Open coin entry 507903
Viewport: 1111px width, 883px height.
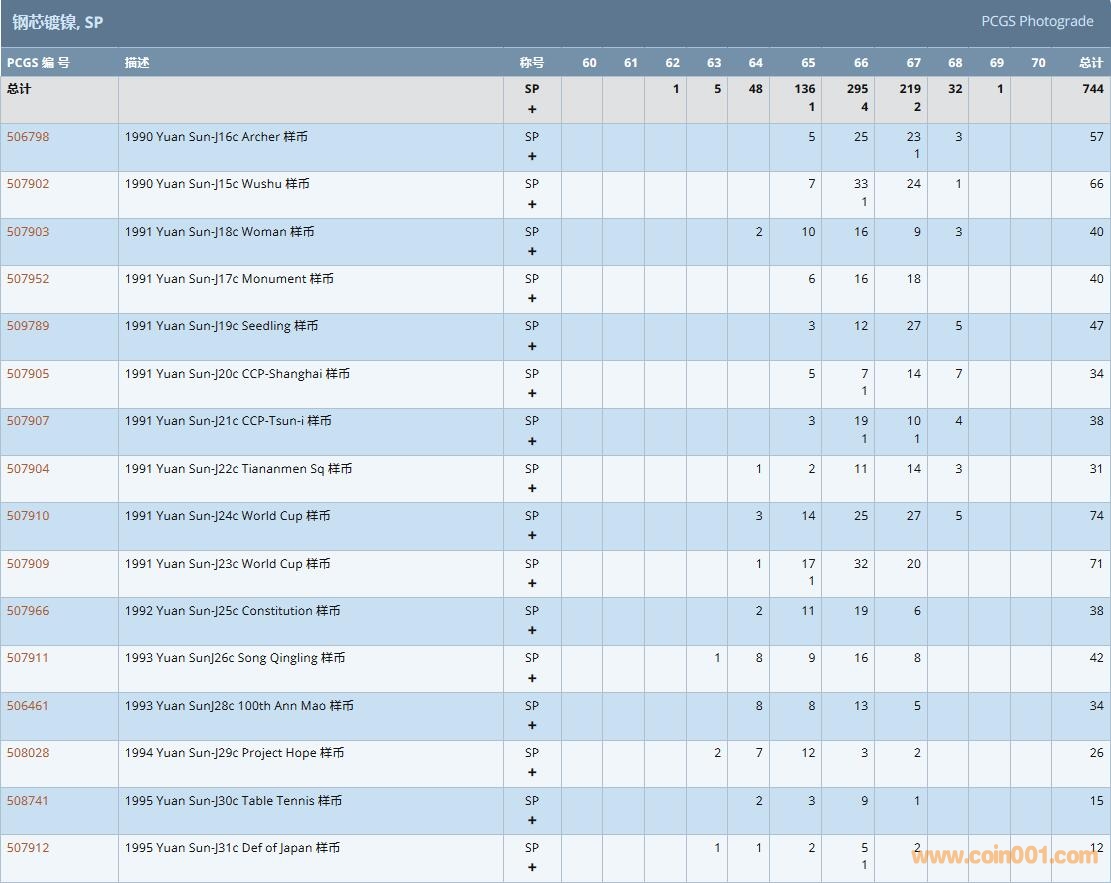tap(28, 232)
